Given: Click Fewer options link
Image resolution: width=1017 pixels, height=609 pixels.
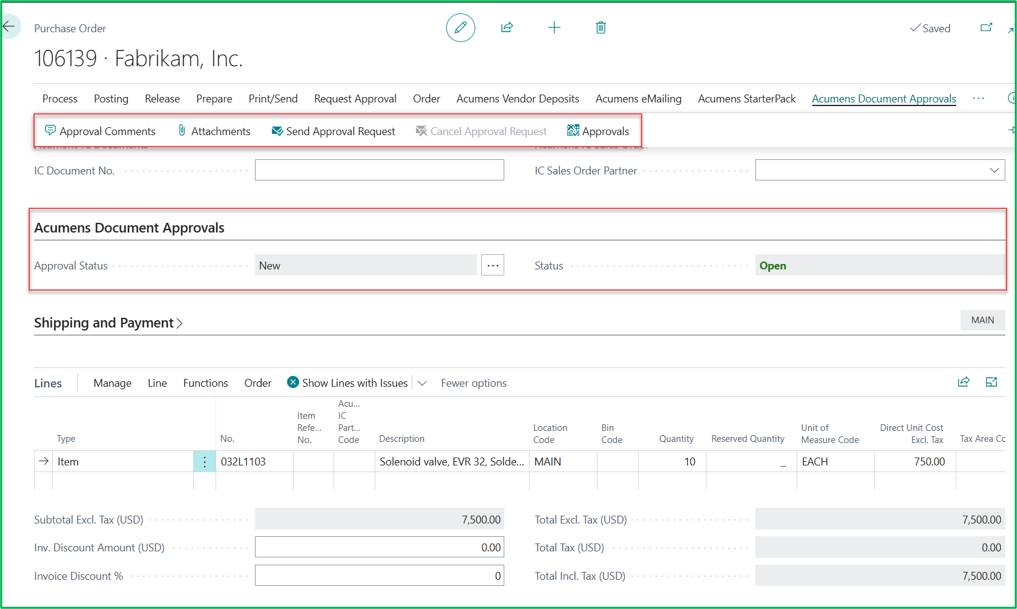Looking at the screenshot, I should [x=473, y=383].
